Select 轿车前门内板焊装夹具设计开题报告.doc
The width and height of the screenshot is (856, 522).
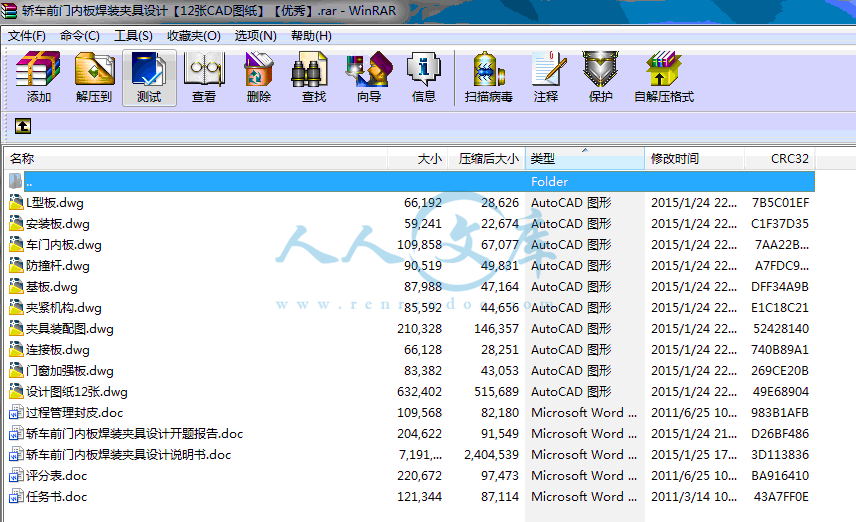coord(134,434)
